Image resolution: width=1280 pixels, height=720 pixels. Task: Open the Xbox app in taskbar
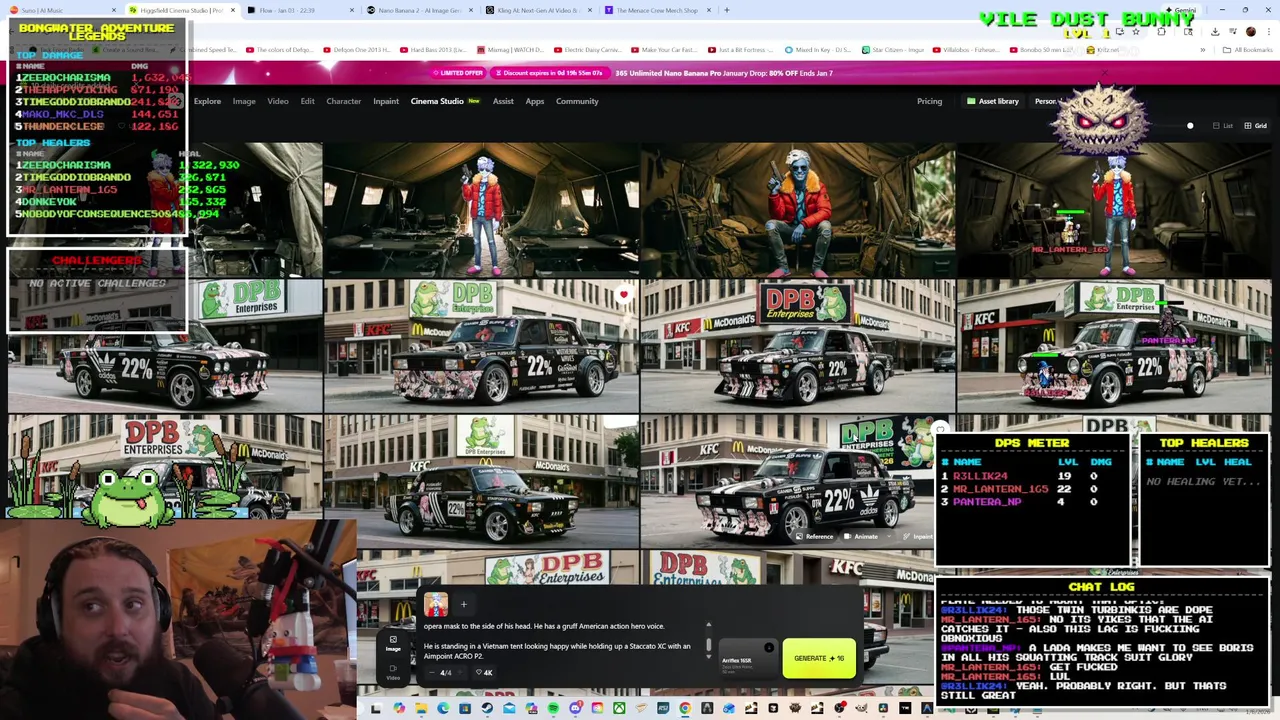tap(619, 708)
